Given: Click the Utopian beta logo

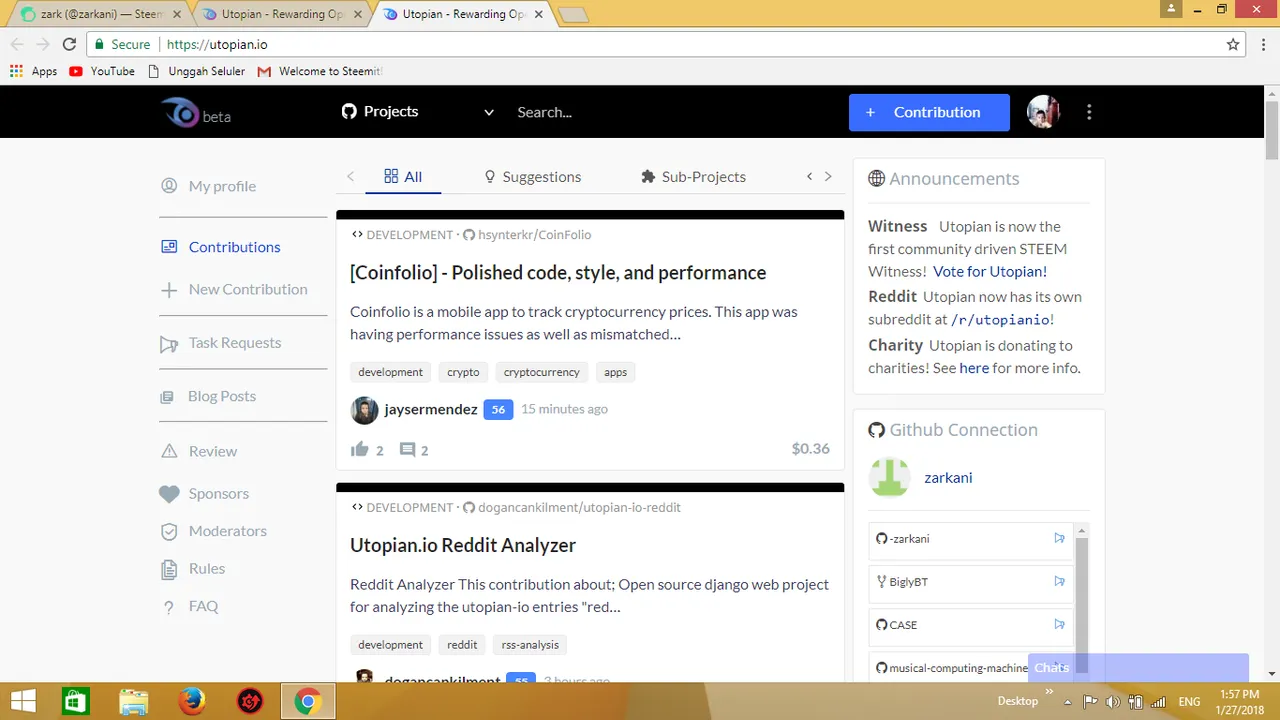Looking at the screenshot, I should tap(197, 113).
